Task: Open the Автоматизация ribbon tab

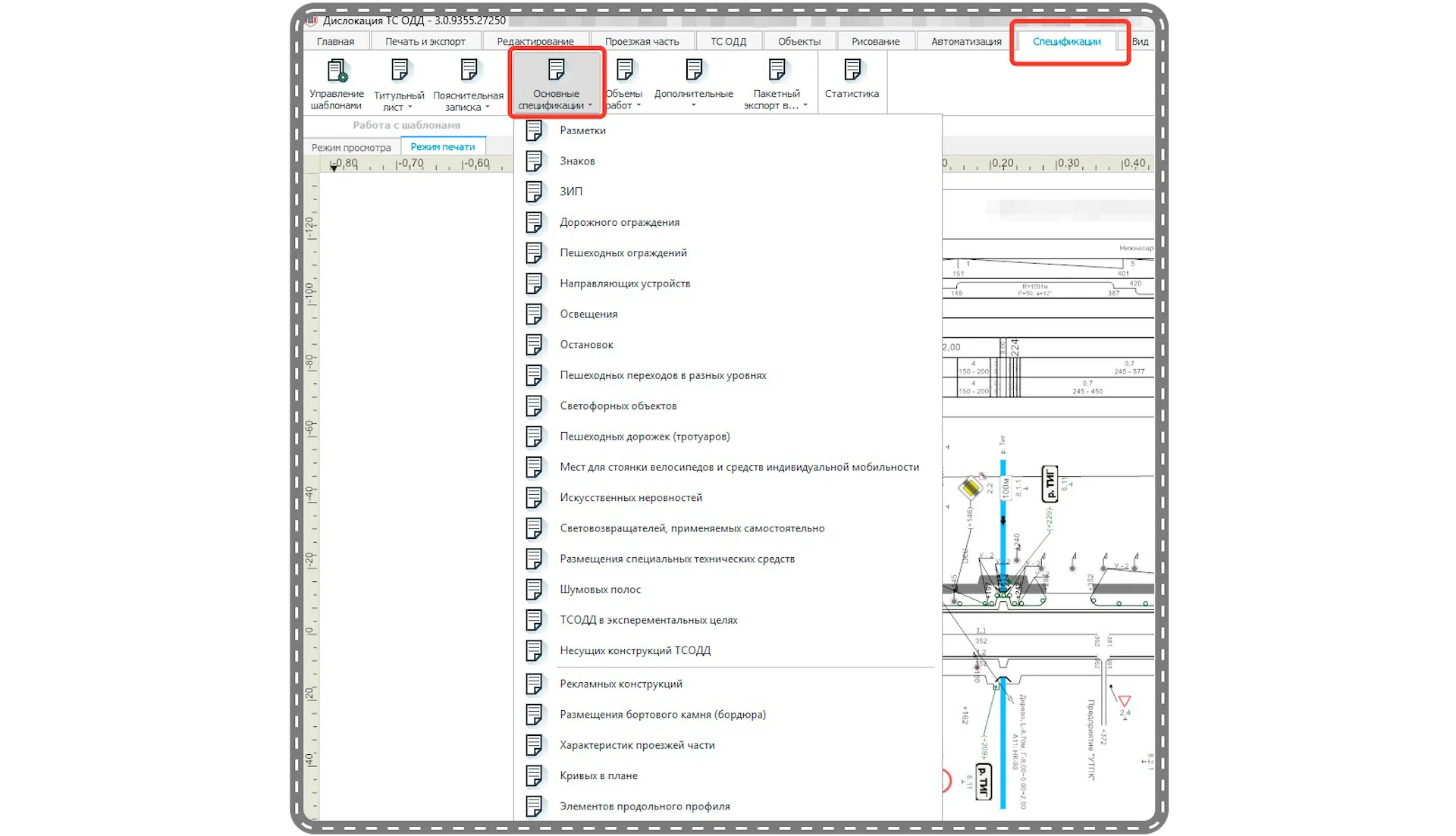Action: click(x=965, y=42)
